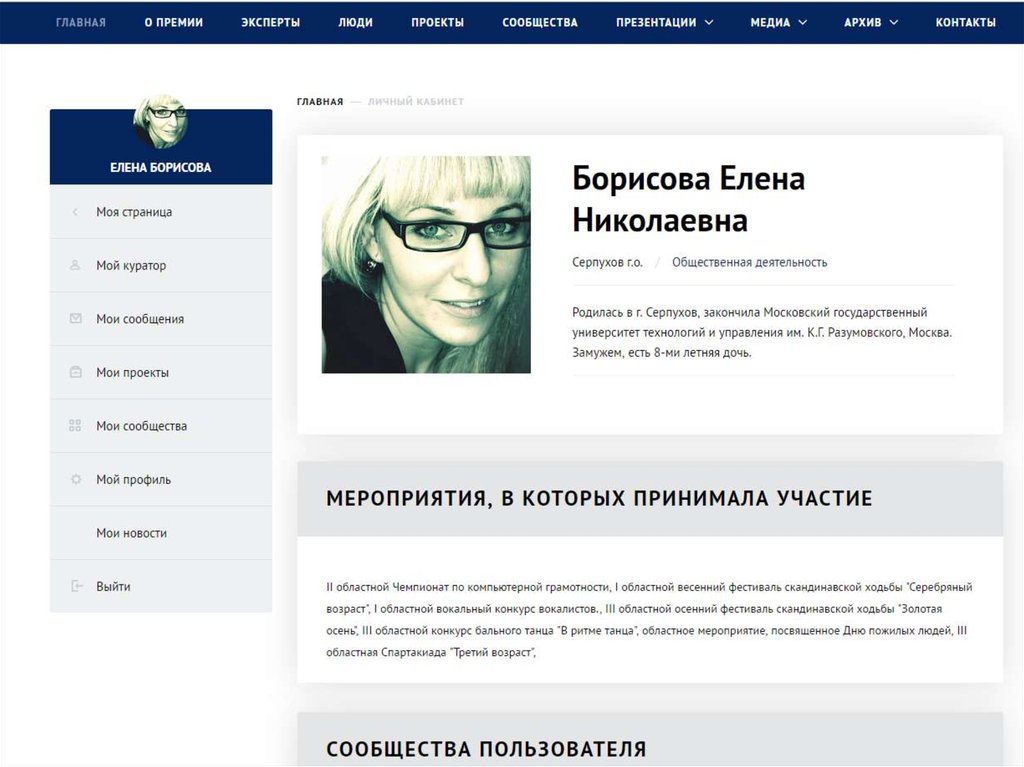Image resolution: width=1024 pixels, height=767 pixels.
Task: Click the back arrow icon beside Моя страница
Action: point(75,212)
